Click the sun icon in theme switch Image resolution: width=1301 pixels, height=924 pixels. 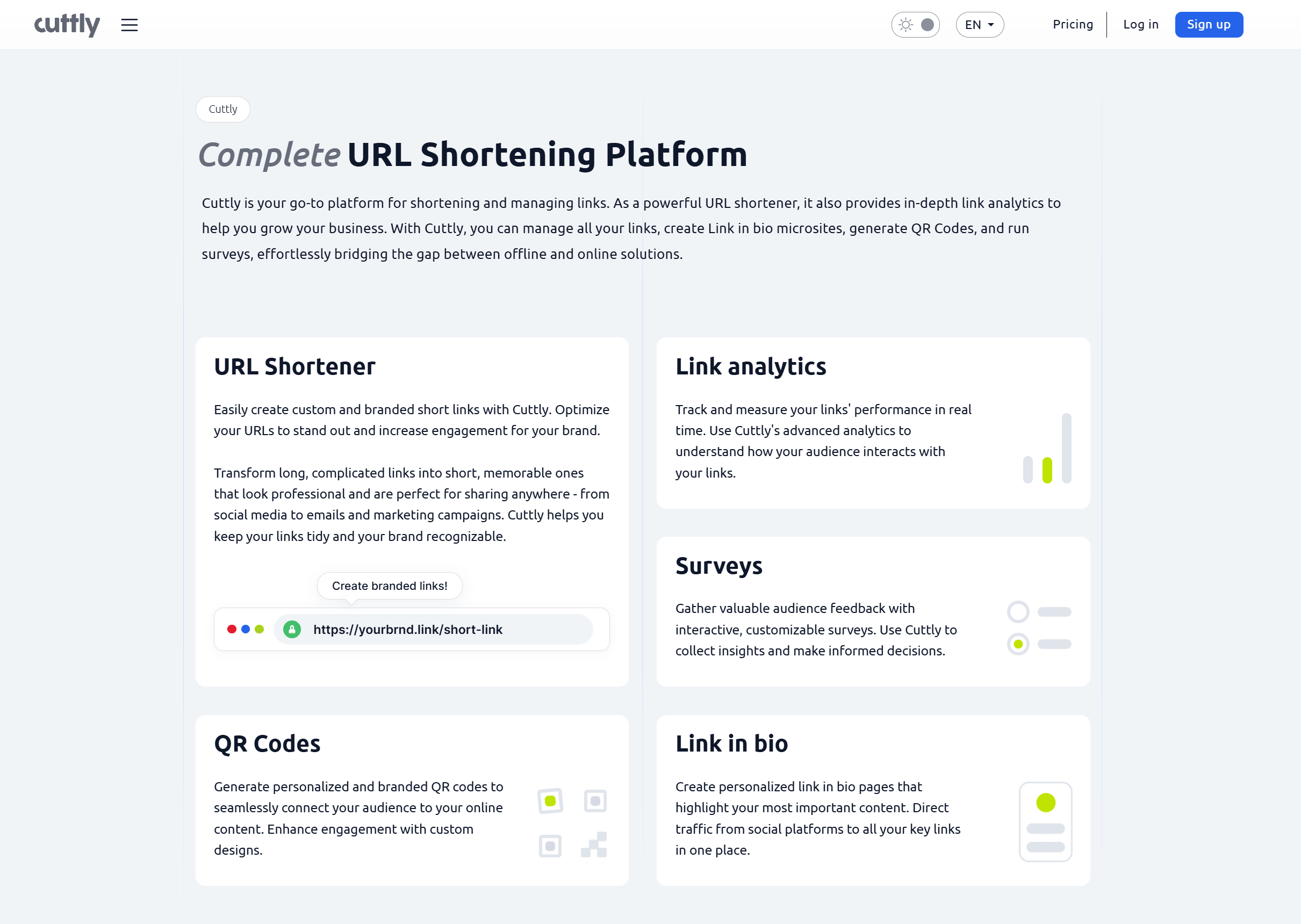(905, 25)
